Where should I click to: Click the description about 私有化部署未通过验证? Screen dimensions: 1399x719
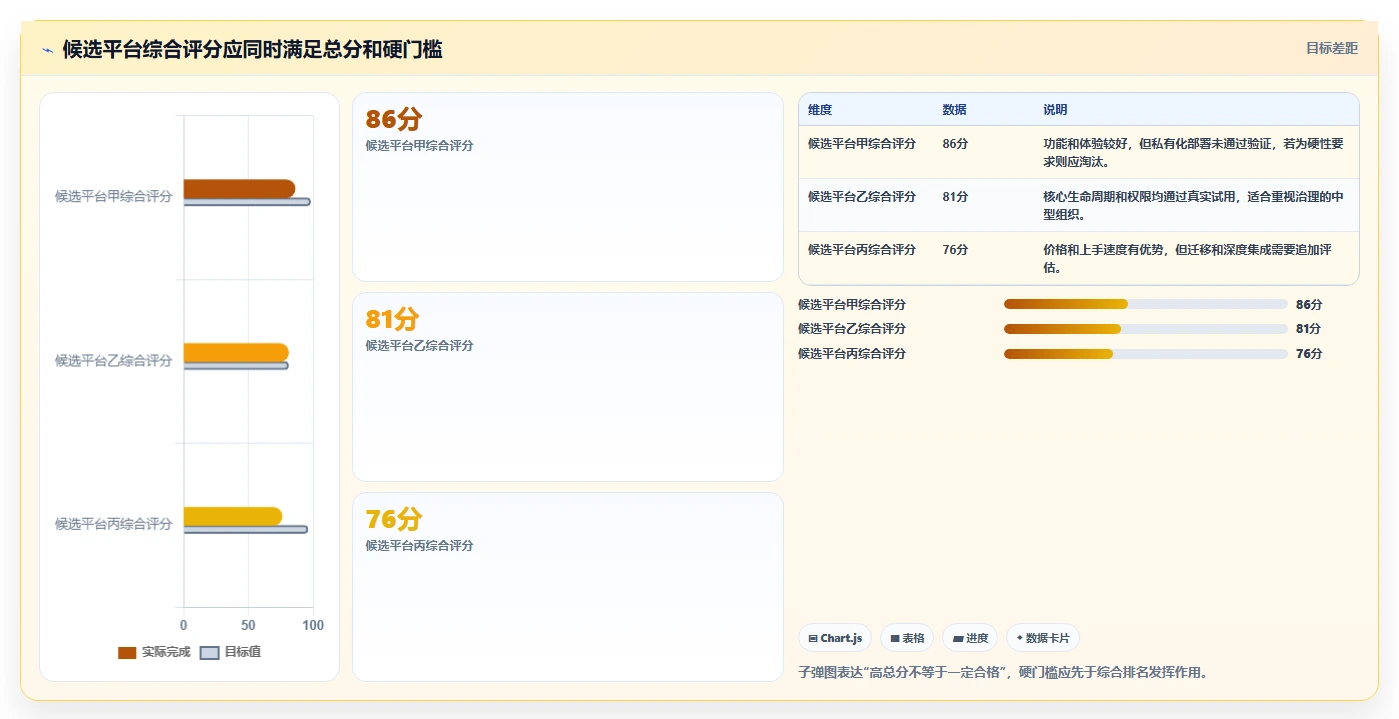tap(1194, 153)
